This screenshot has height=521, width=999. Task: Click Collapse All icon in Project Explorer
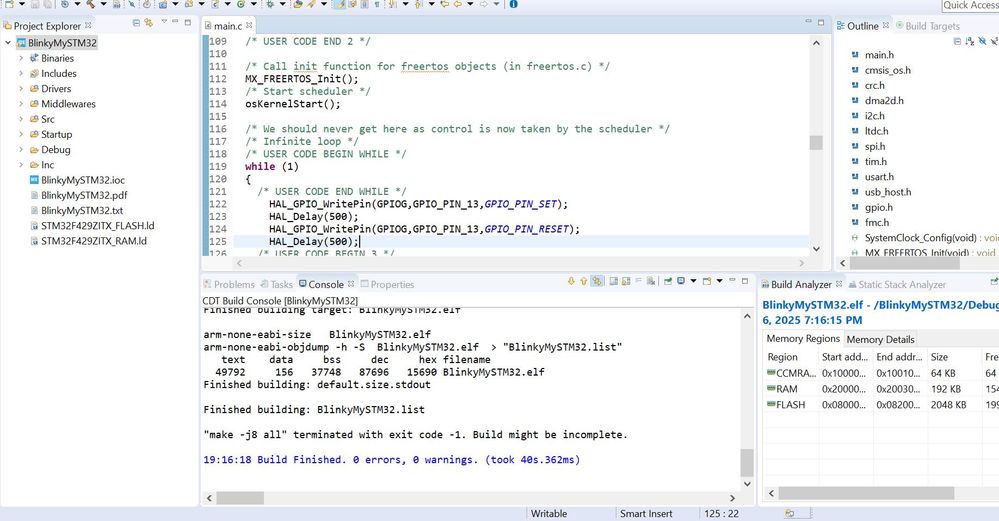coord(136,23)
